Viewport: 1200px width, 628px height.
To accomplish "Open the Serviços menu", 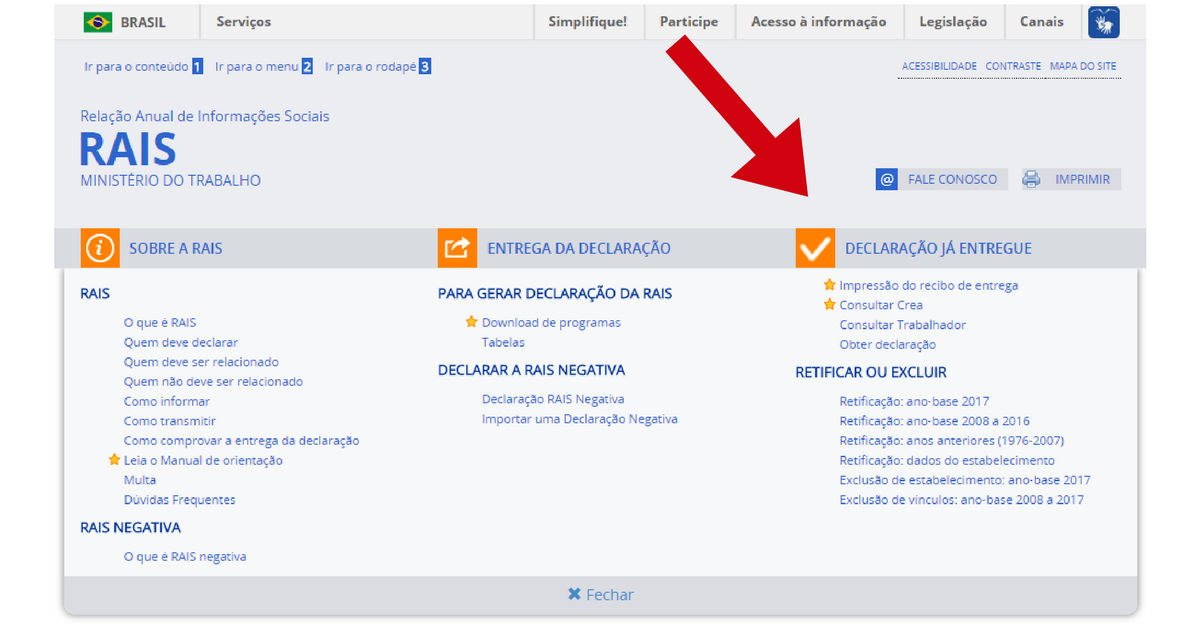I will [243, 22].
